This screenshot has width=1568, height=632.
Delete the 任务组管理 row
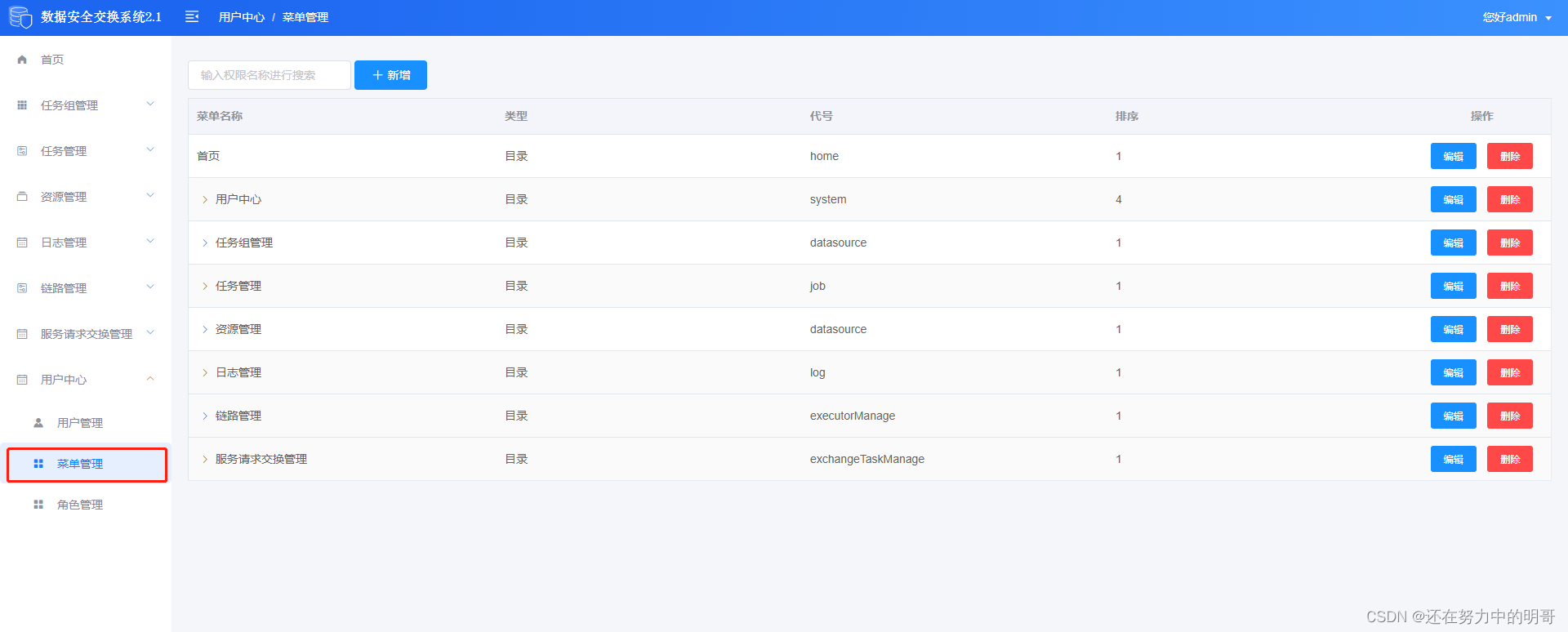click(1509, 243)
